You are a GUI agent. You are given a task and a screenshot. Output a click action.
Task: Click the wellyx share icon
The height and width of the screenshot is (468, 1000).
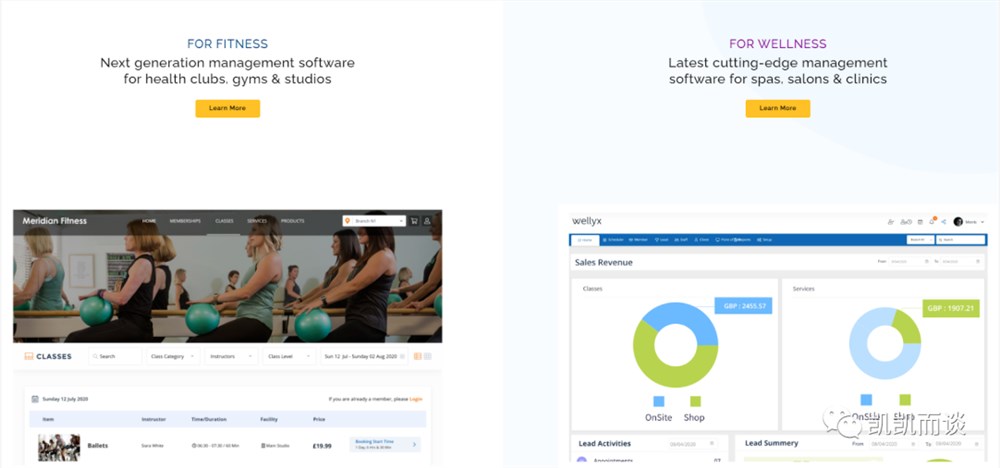943,221
